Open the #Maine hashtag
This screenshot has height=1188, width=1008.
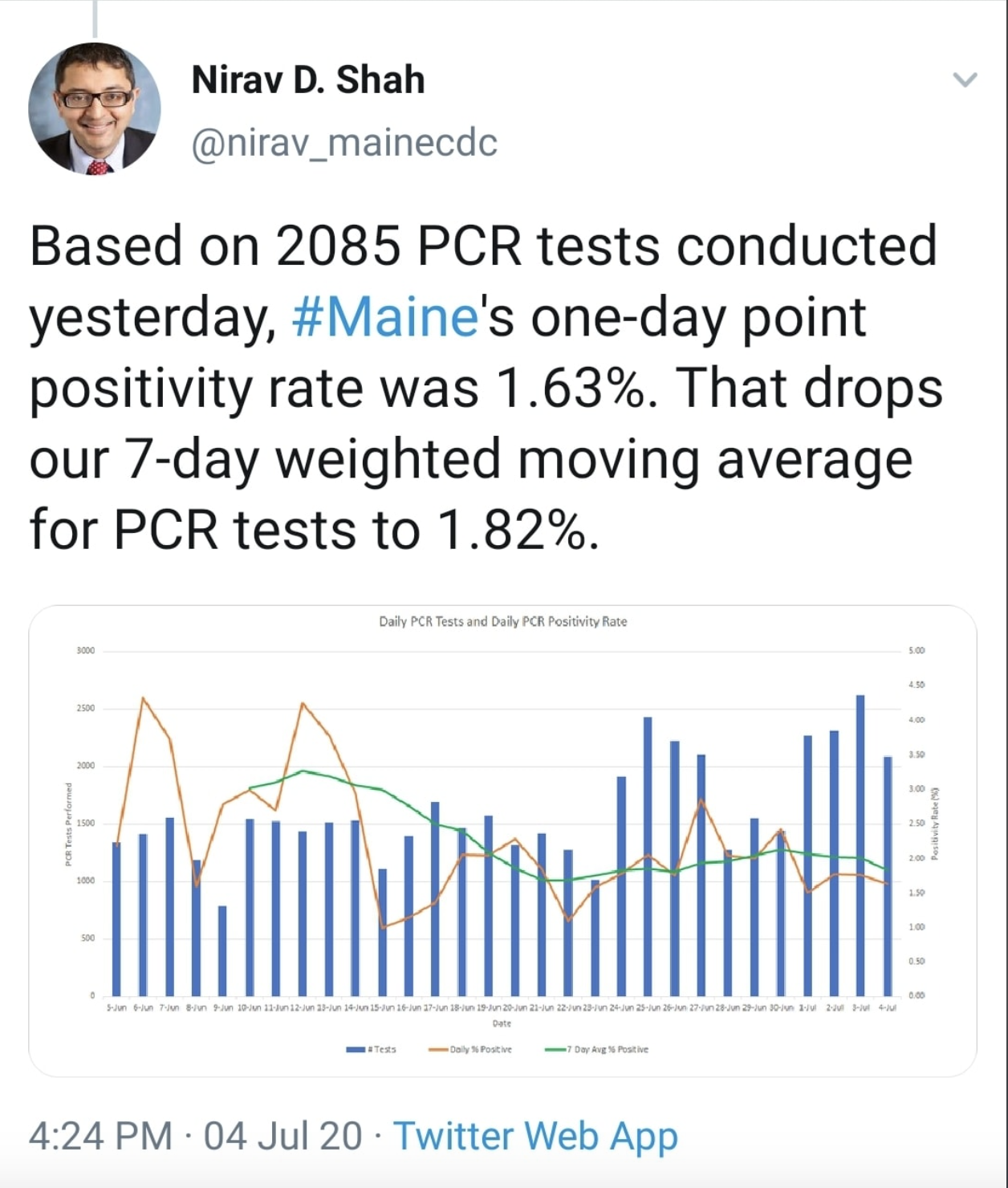pyautogui.click(x=385, y=317)
